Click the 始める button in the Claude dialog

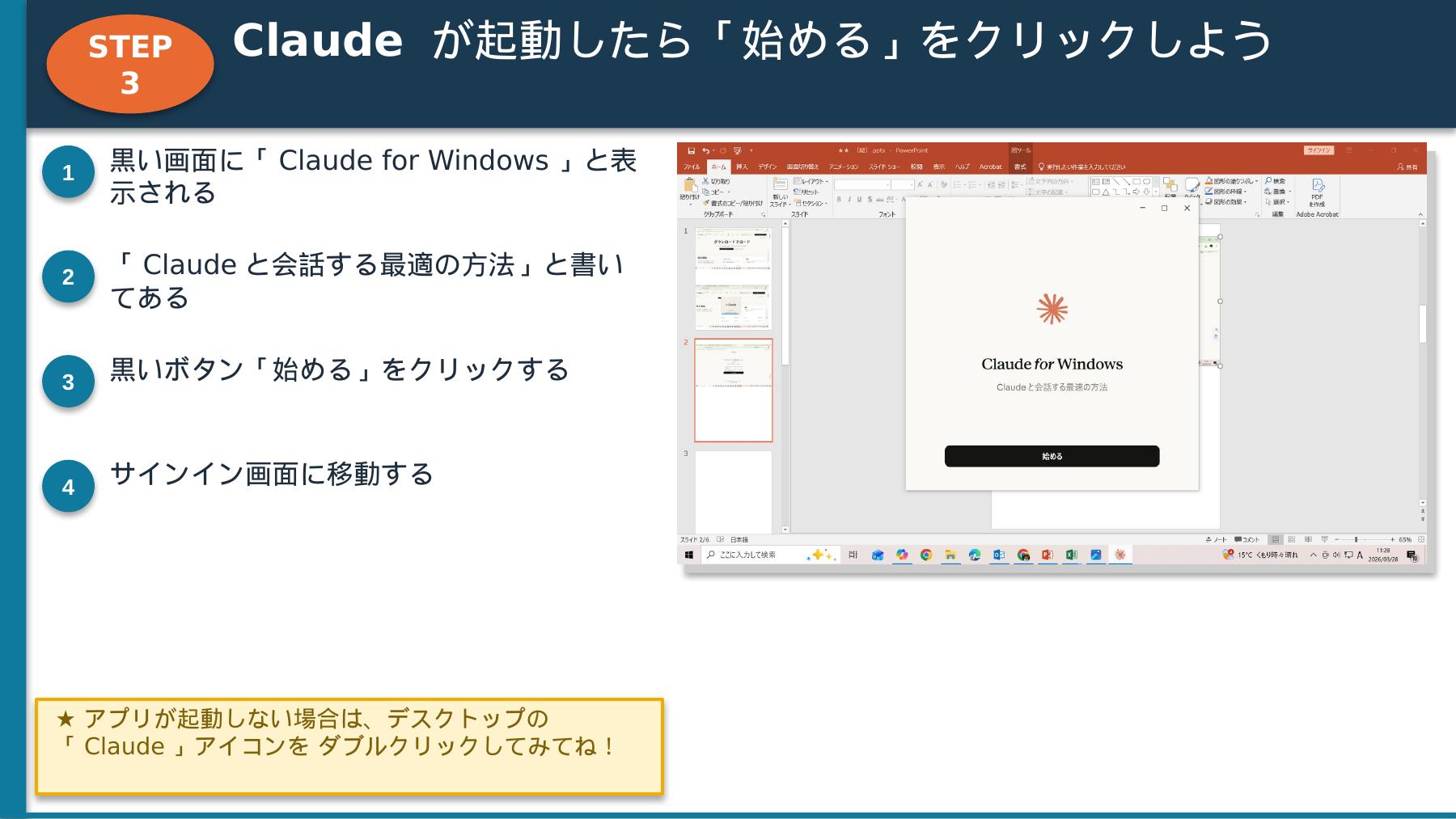click(x=1052, y=455)
